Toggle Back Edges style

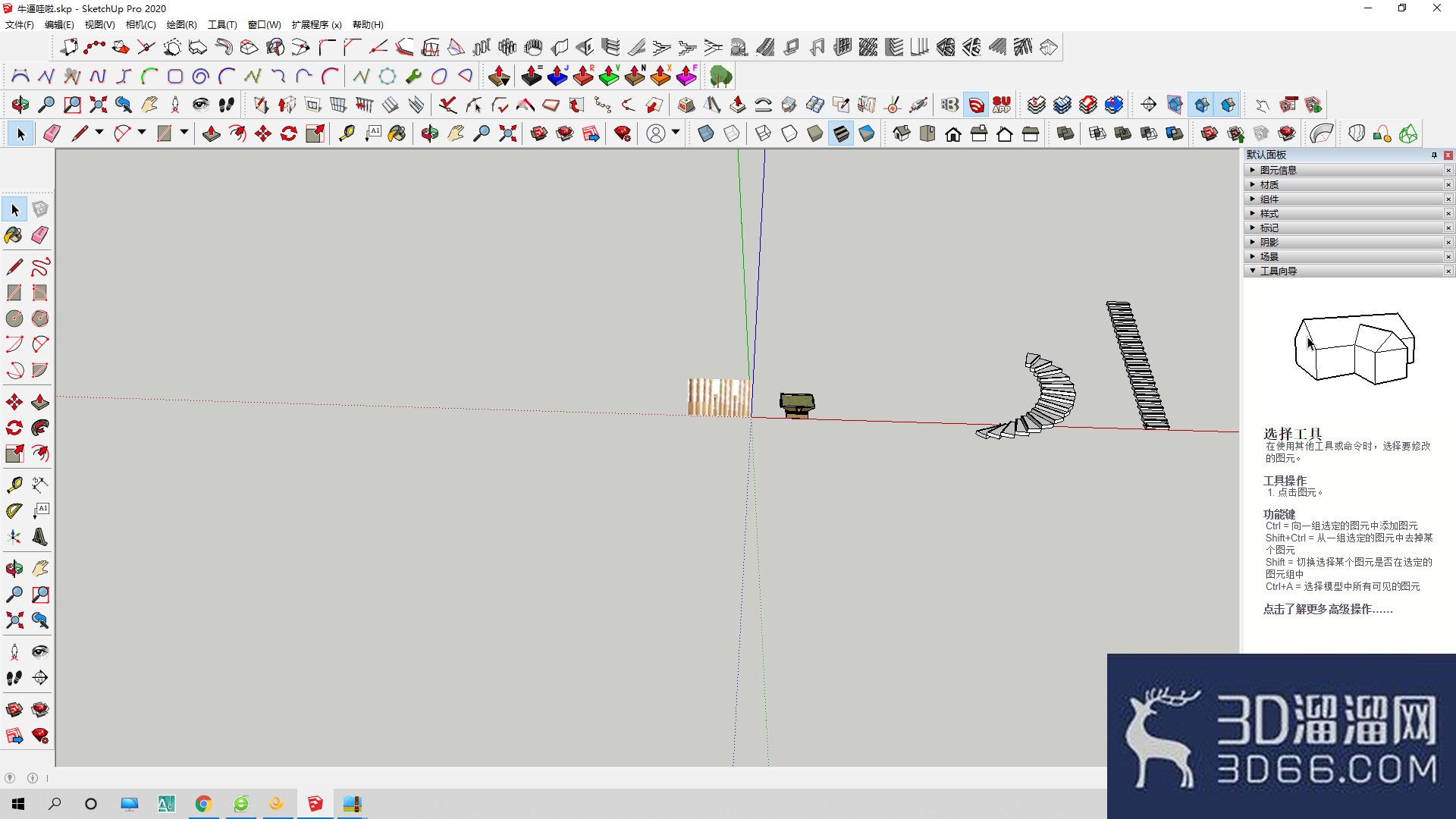click(732, 134)
